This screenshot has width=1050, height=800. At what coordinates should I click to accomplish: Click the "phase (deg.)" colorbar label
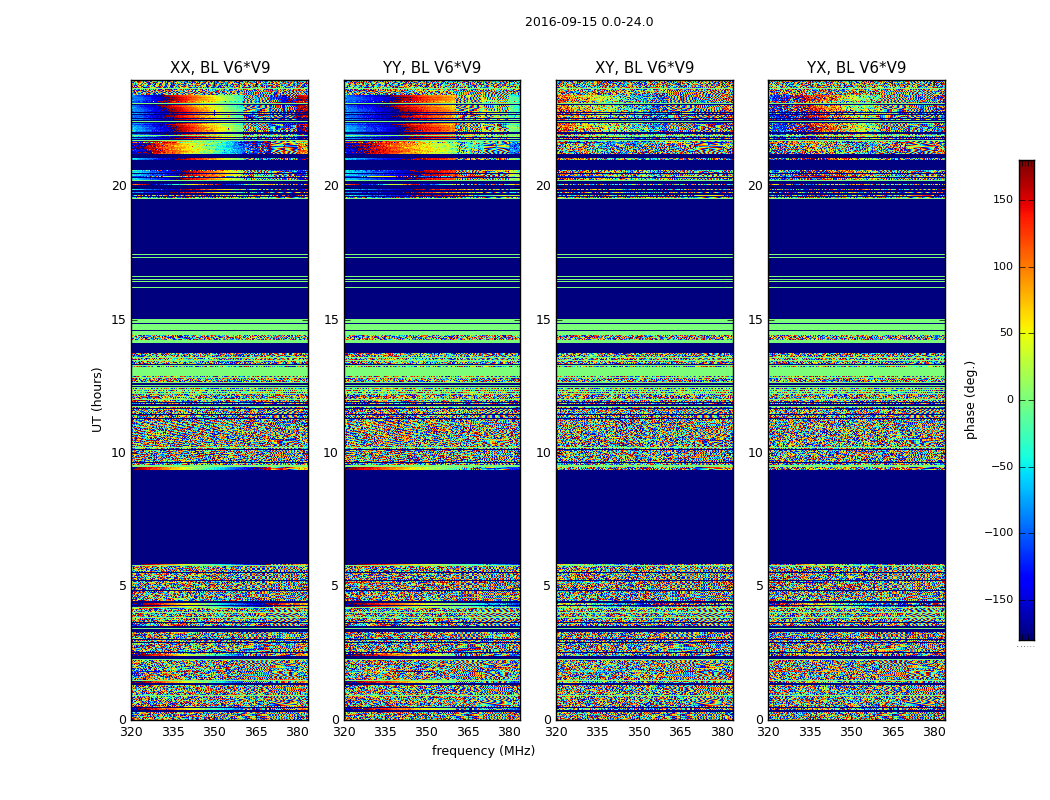(x=971, y=400)
